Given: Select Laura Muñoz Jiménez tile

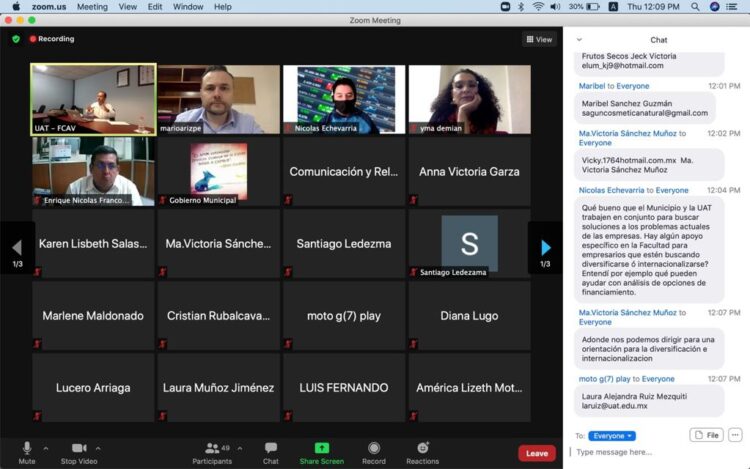Looking at the screenshot, I should pyautogui.click(x=219, y=388).
